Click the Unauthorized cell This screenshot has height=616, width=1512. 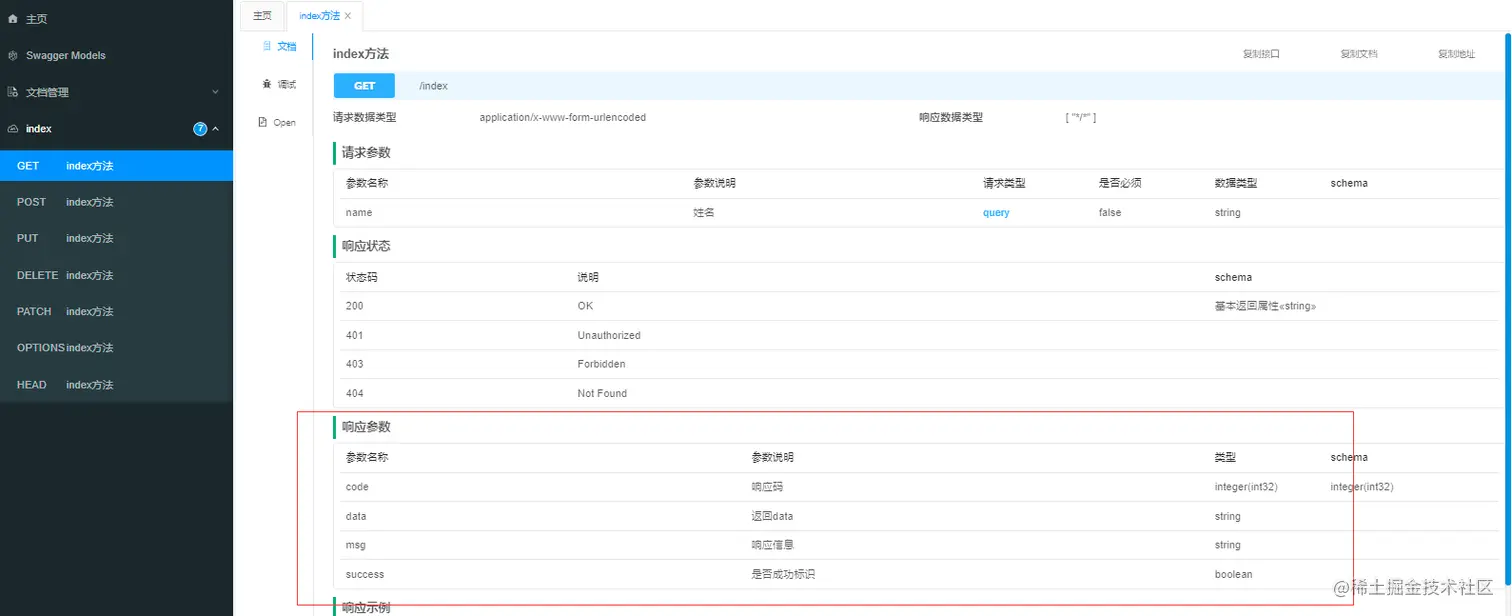[609, 335]
